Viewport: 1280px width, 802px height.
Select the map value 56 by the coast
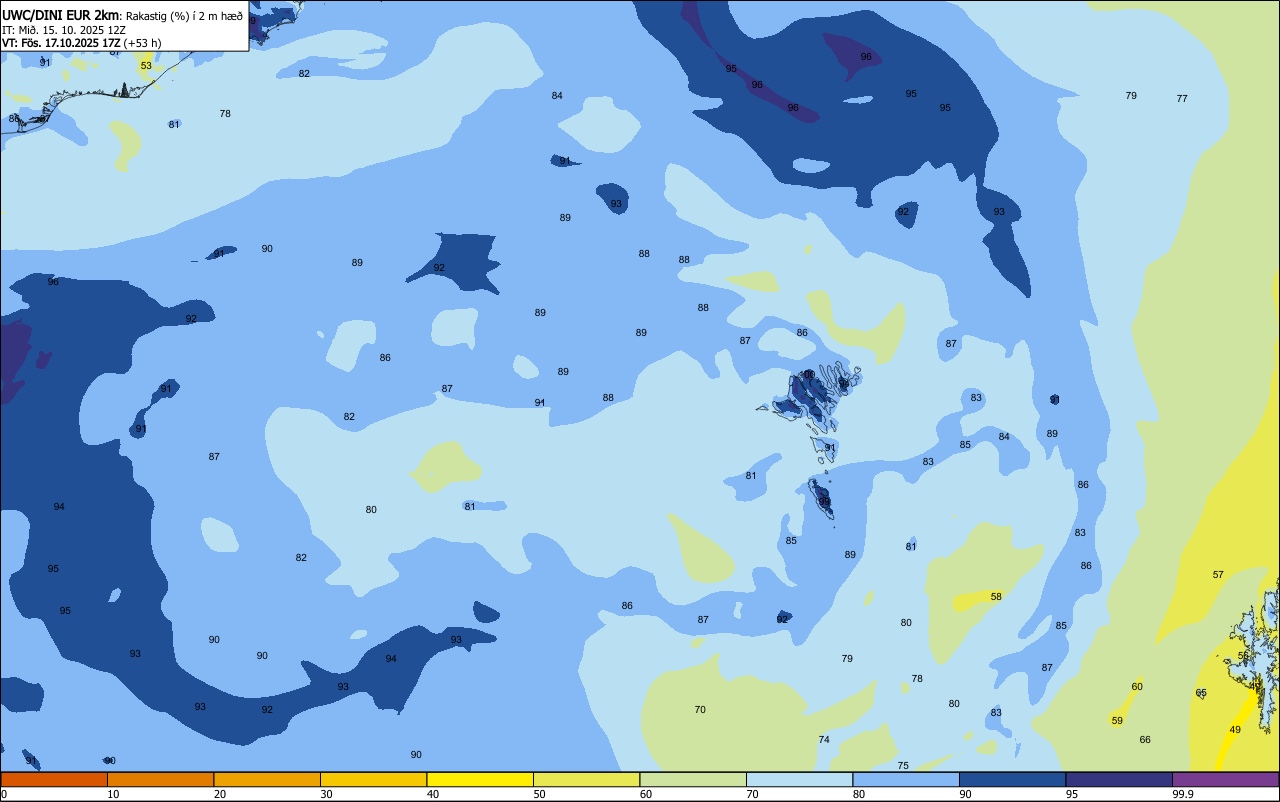[x=1243, y=656]
